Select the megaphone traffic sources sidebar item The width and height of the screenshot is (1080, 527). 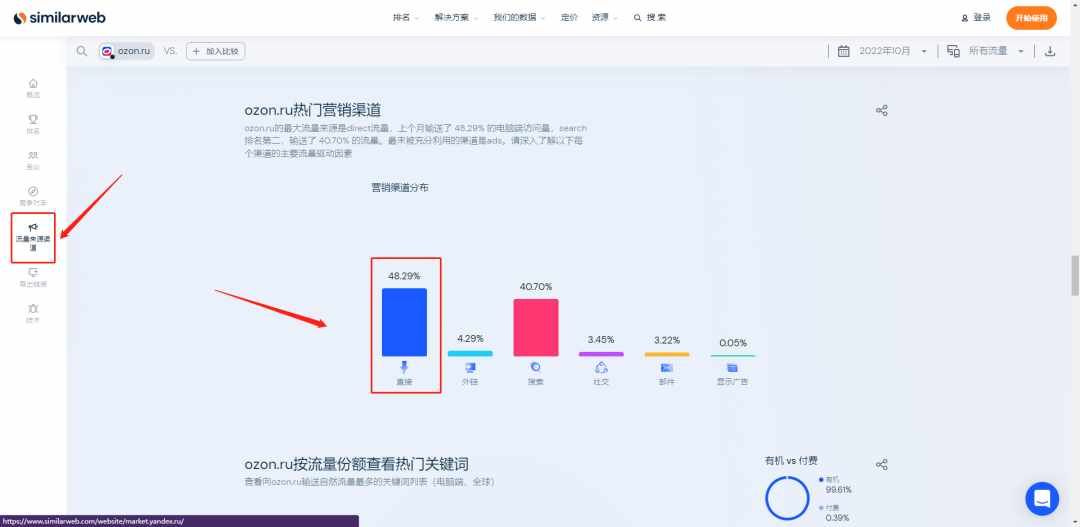click(33, 238)
